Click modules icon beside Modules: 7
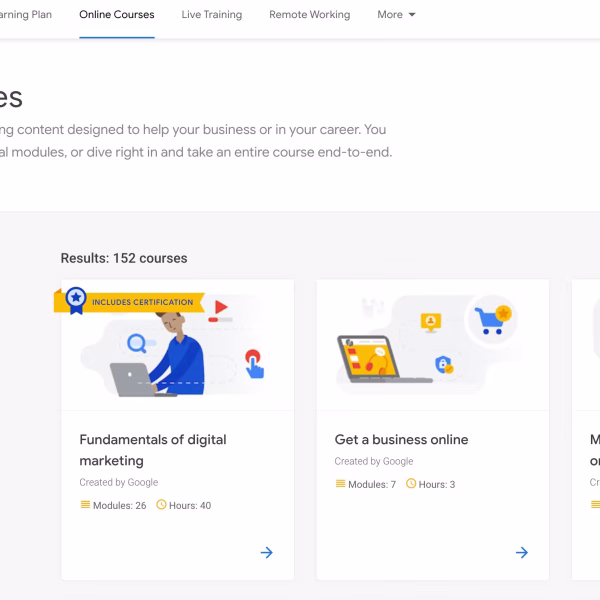The image size is (600, 600). coord(340,484)
